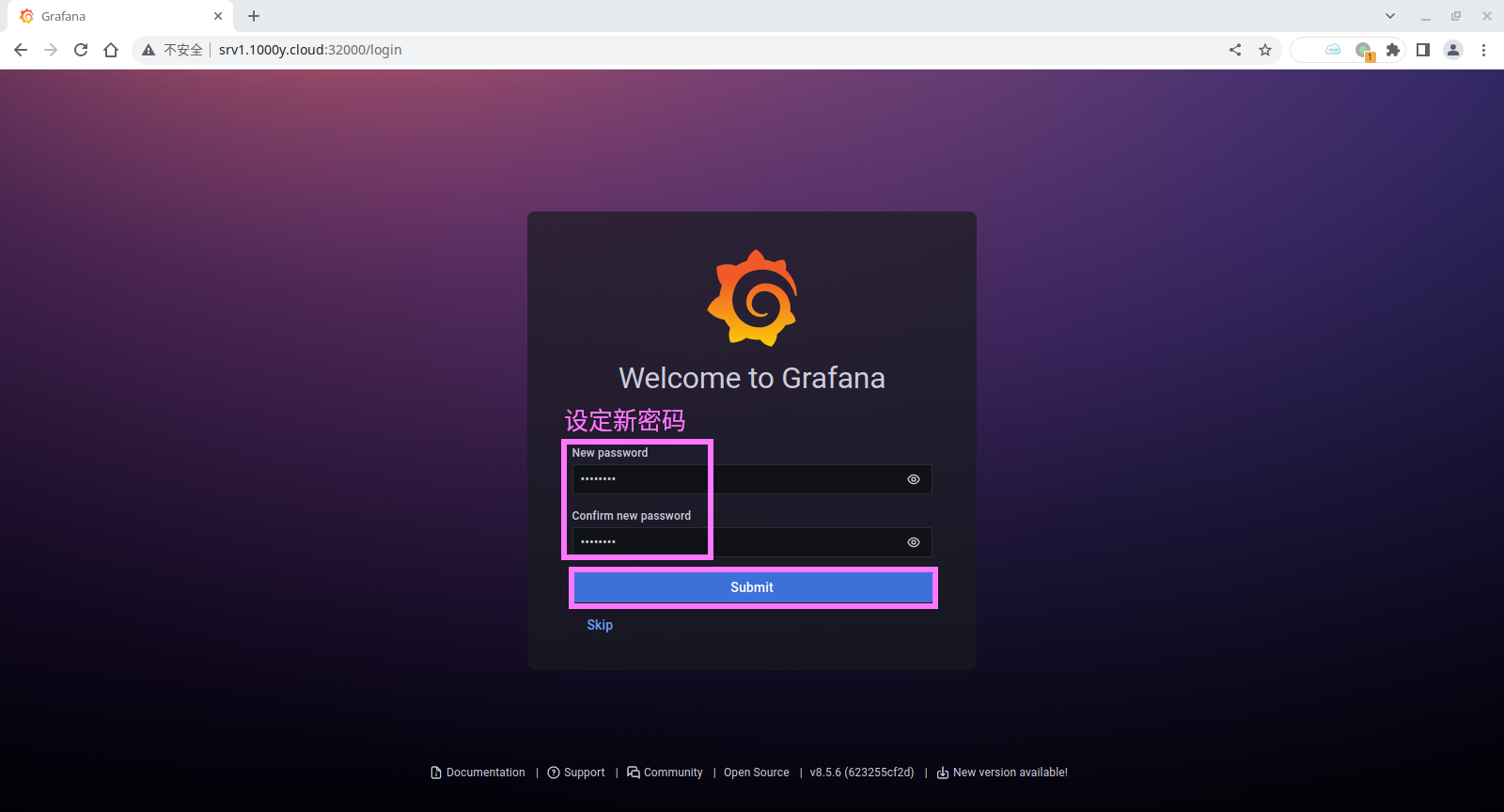Minimize the browser window

(x=1426, y=16)
